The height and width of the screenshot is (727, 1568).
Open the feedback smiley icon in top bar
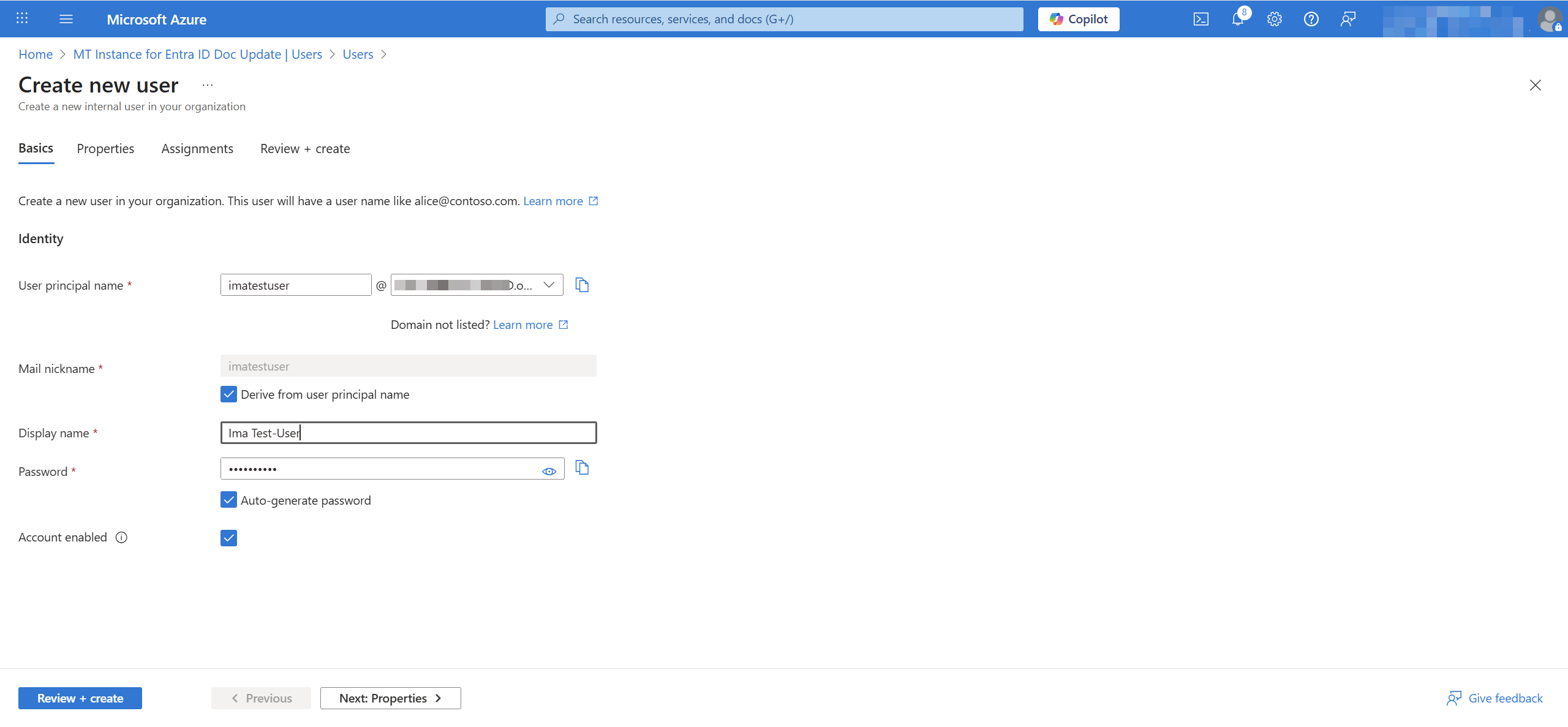[x=1348, y=19]
